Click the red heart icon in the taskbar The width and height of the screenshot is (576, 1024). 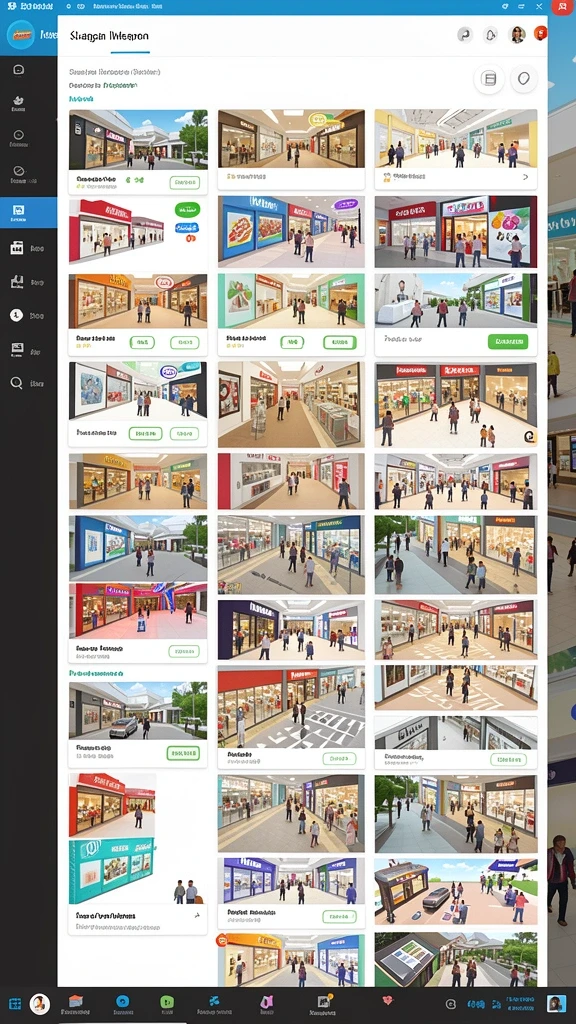click(x=388, y=1000)
